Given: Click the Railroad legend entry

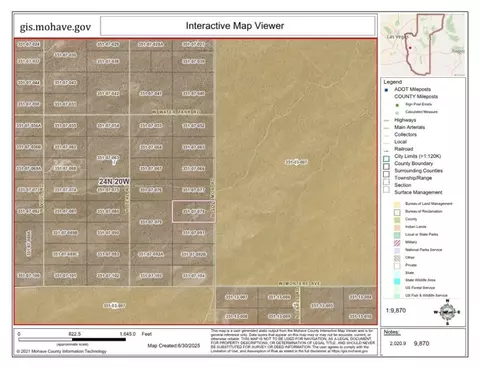Looking at the screenshot, I should point(404,149).
